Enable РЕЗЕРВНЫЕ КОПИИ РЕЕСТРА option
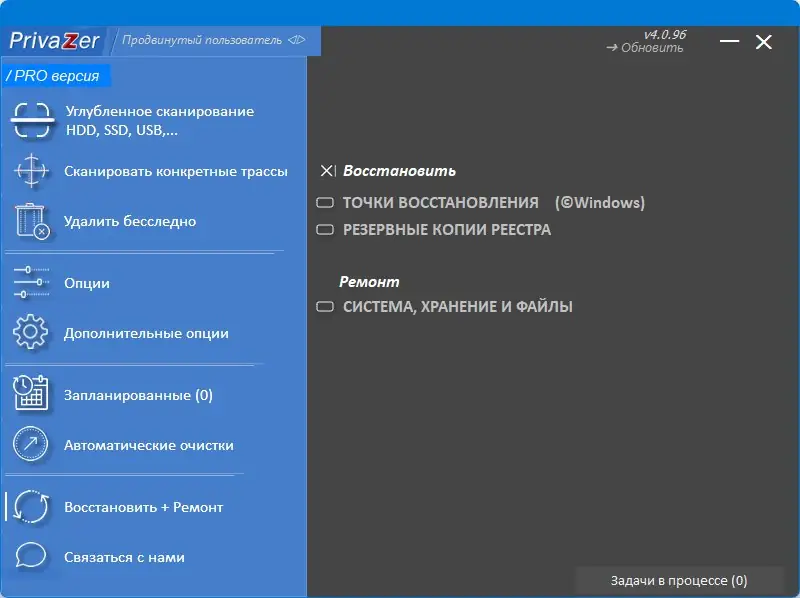 click(326, 229)
